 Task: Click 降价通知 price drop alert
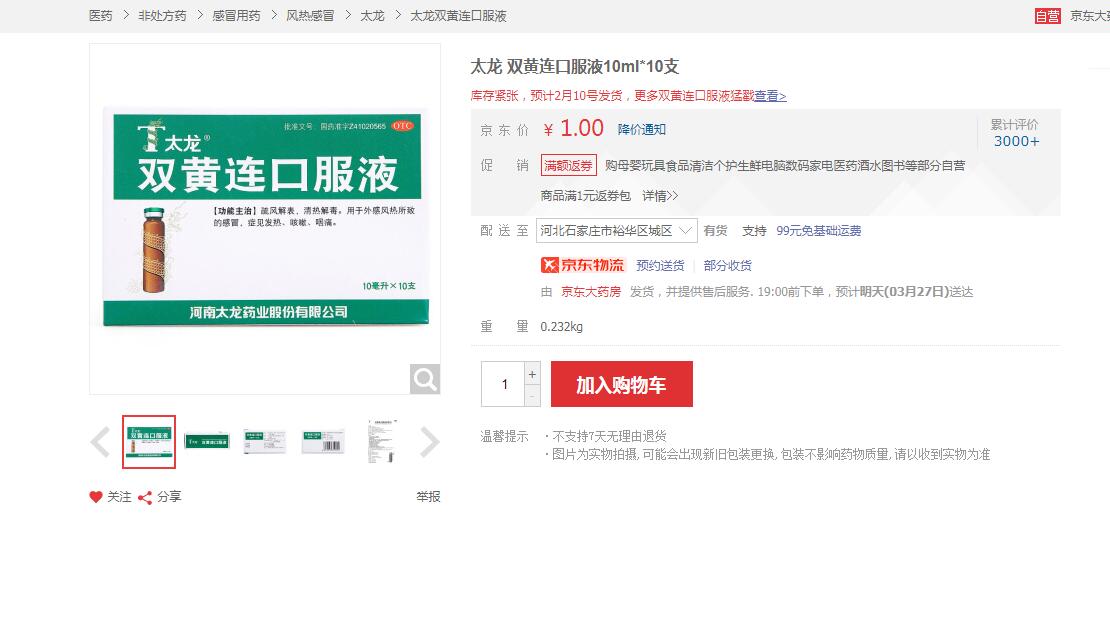click(642, 130)
